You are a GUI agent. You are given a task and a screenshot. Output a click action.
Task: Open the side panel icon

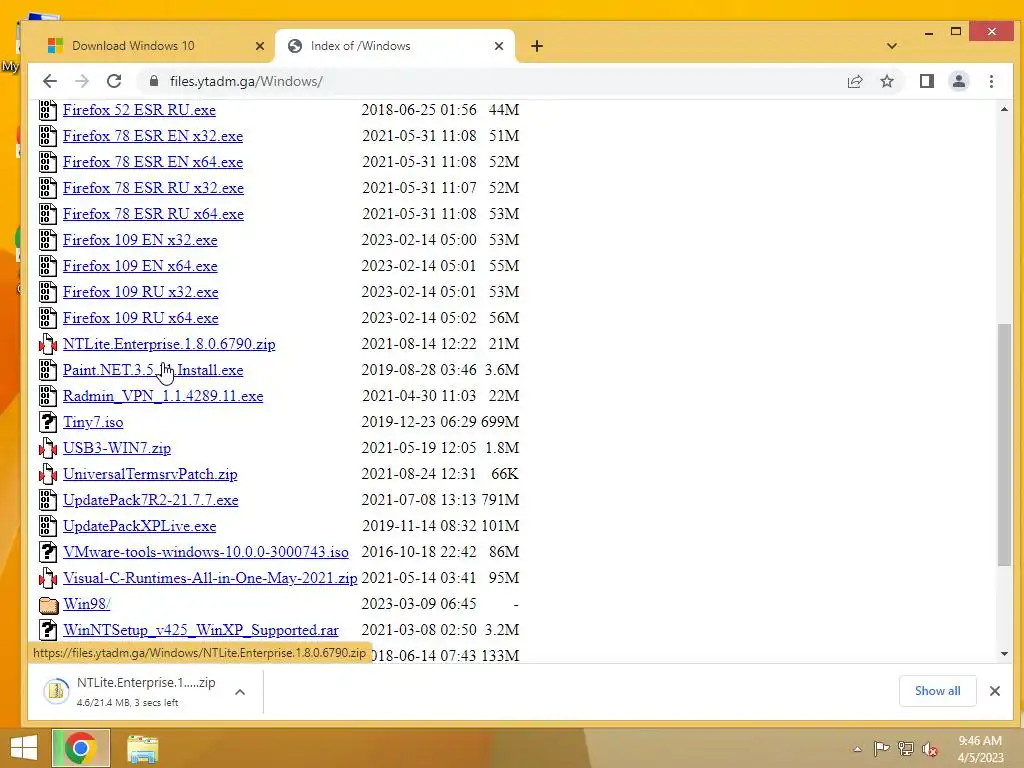tap(927, 81)
